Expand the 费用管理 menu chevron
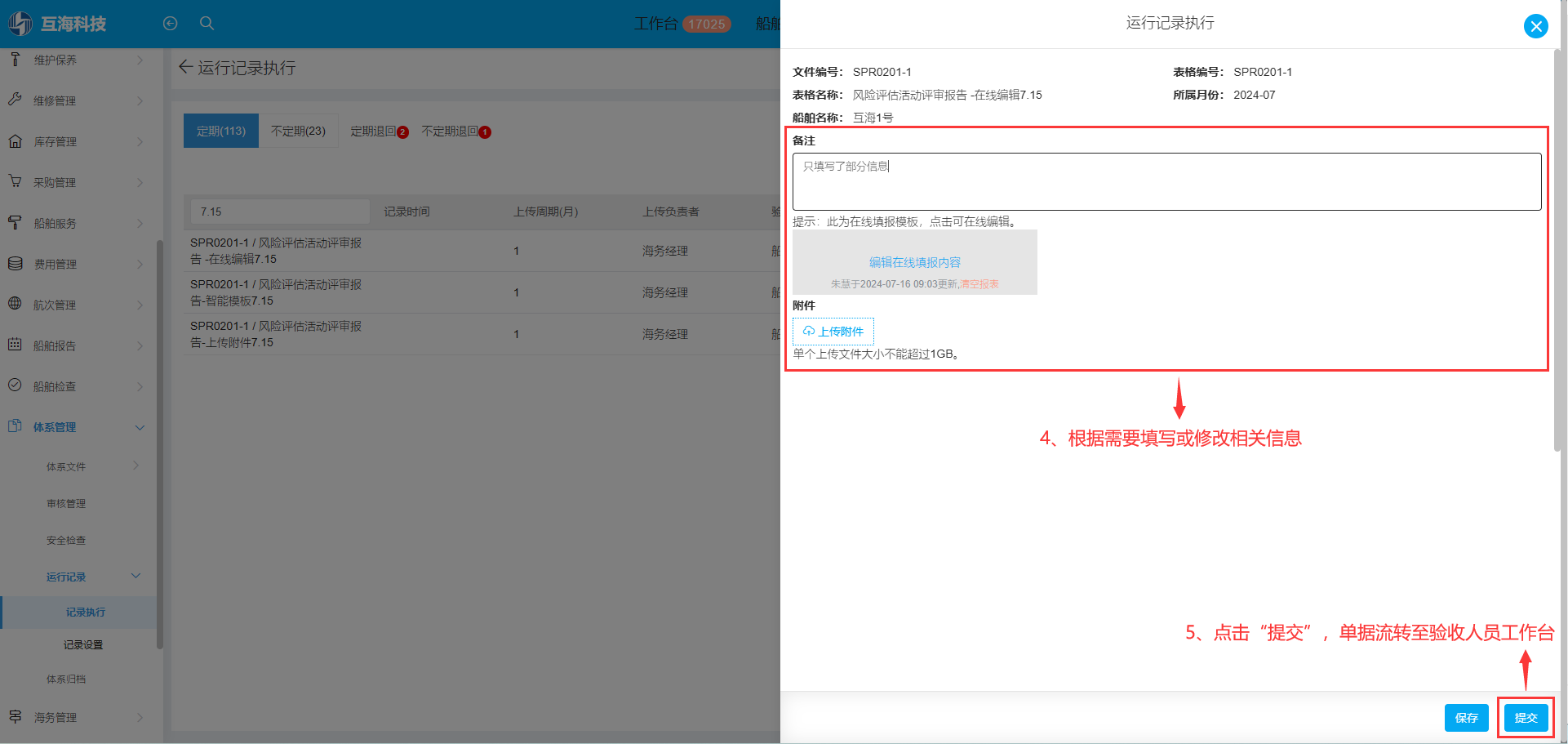 point(140,264)
